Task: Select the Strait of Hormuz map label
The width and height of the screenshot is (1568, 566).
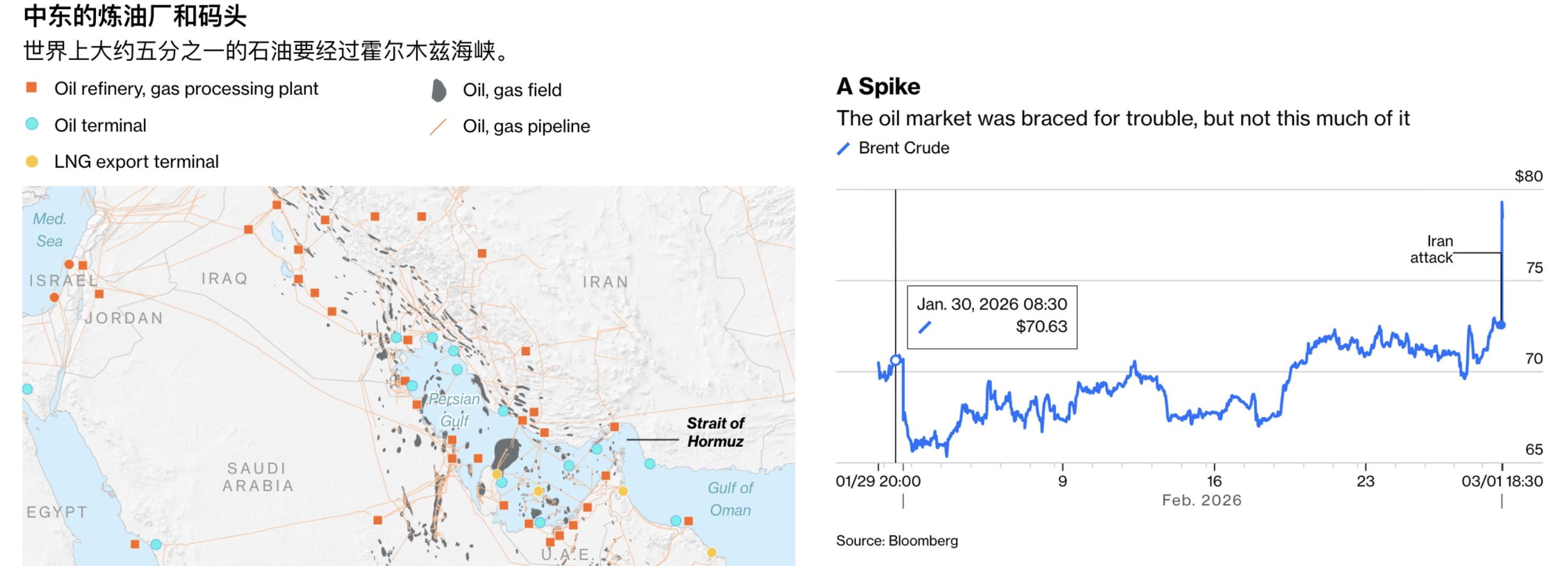Action: [x=715, y=432]
